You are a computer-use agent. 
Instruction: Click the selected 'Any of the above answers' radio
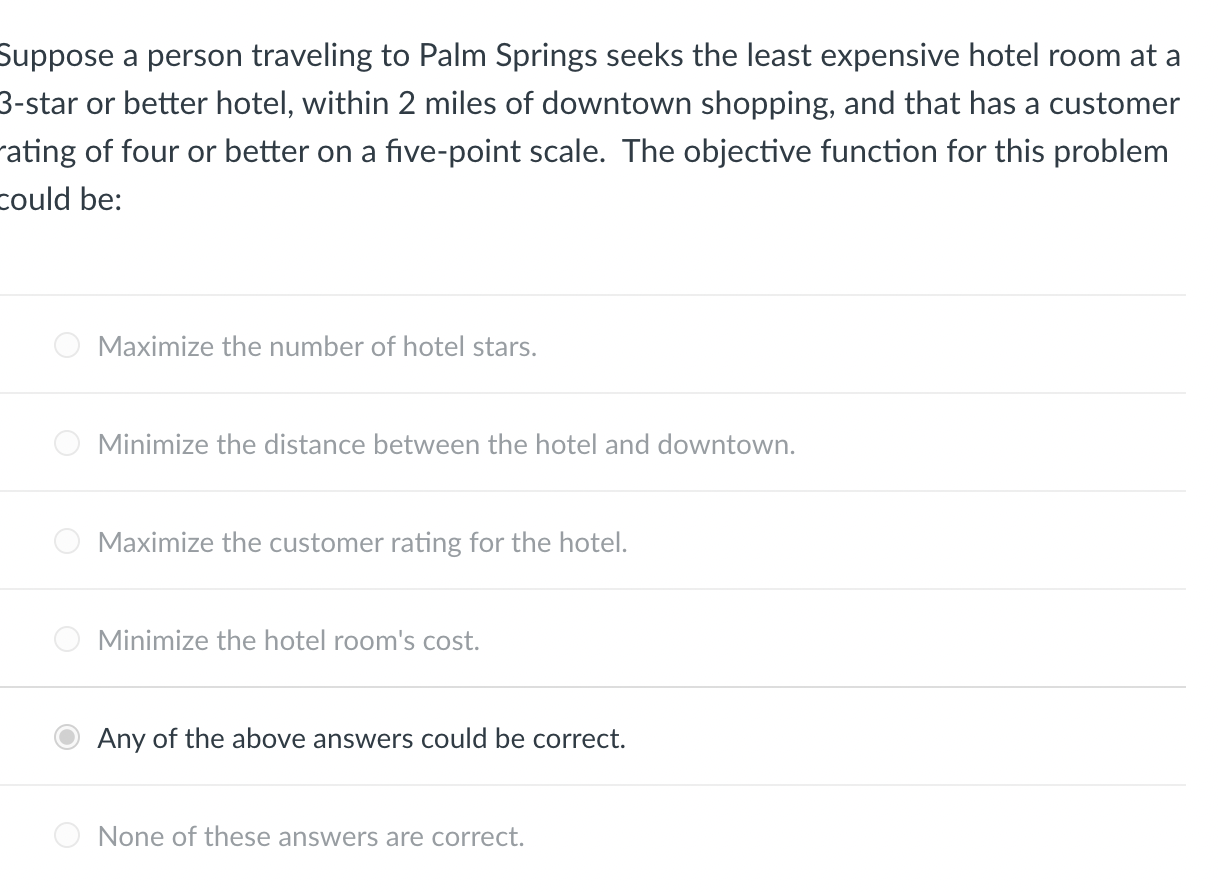coord(67,737)
